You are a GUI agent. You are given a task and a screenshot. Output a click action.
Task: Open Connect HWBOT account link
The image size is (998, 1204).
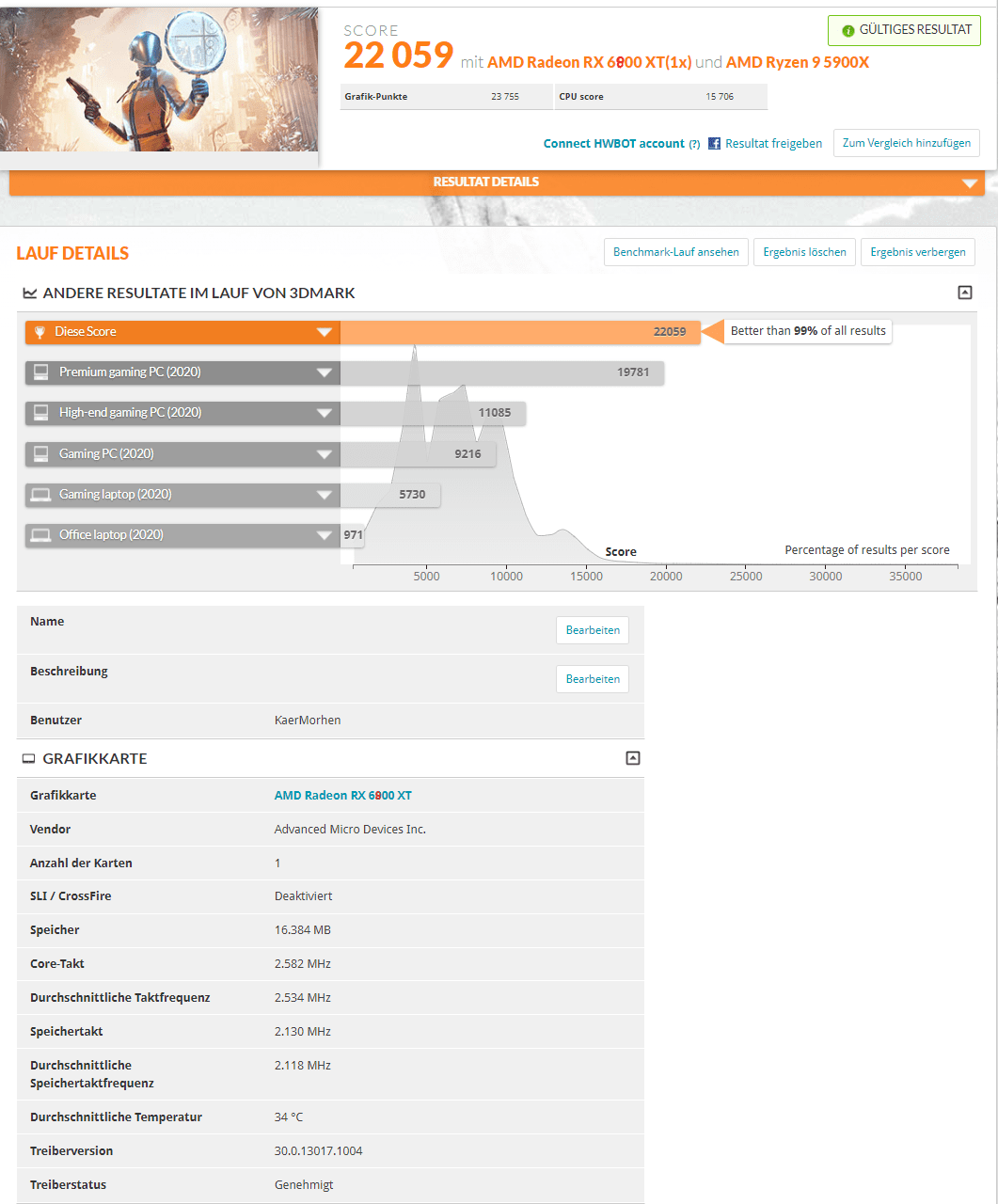pyautogui.click(x=614, y=144)
